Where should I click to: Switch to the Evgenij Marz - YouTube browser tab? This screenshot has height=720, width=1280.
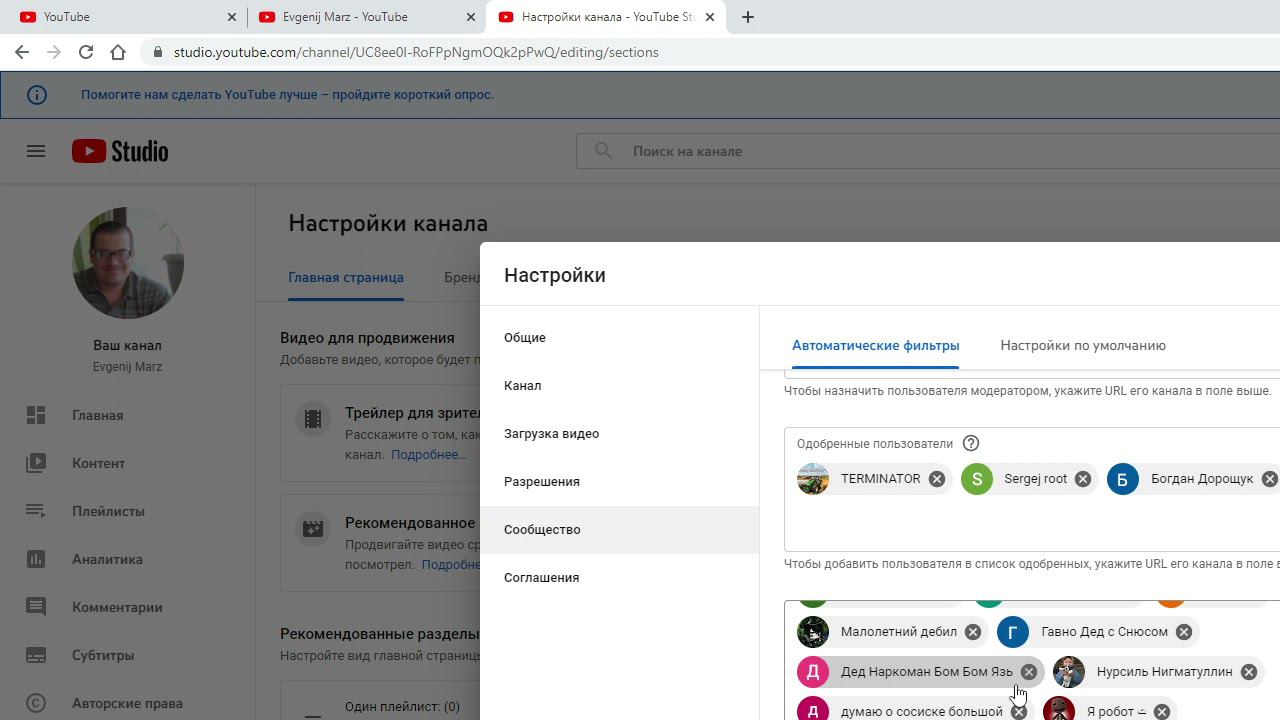tap(366, 17)
